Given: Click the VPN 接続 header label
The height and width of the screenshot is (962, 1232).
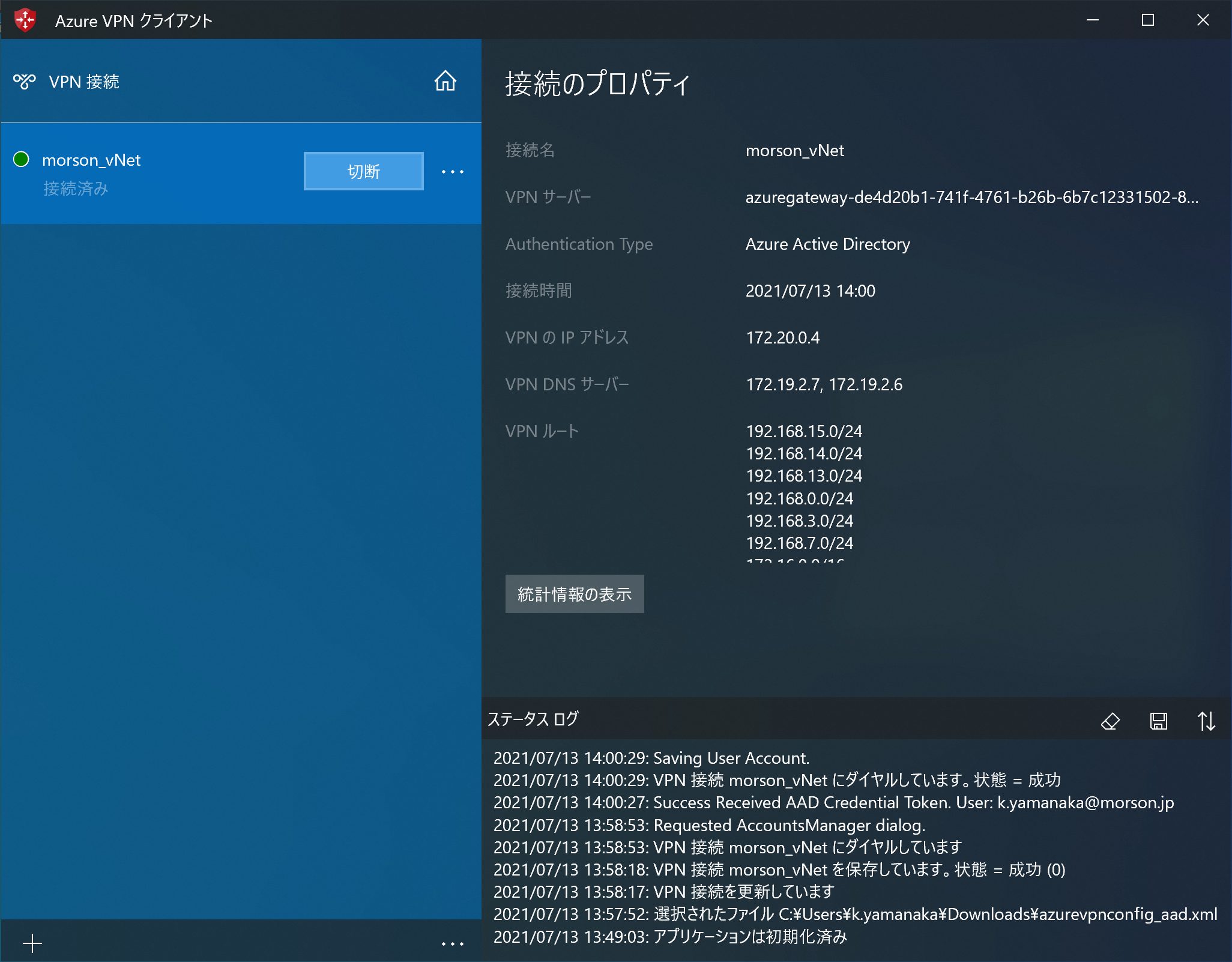Looking at the screenshot, I should 84,82.
